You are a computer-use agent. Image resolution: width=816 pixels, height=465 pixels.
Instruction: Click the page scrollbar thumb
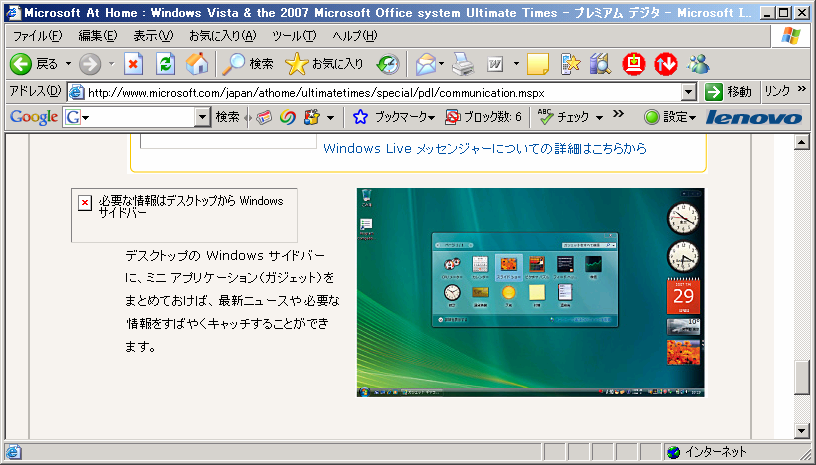click(801, 378)
